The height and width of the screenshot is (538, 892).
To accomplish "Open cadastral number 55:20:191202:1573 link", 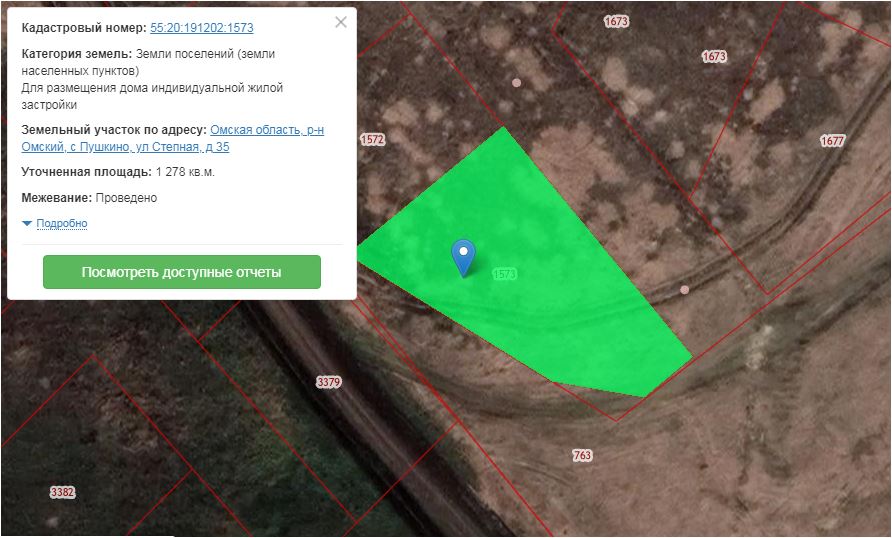I will [202, 28].
